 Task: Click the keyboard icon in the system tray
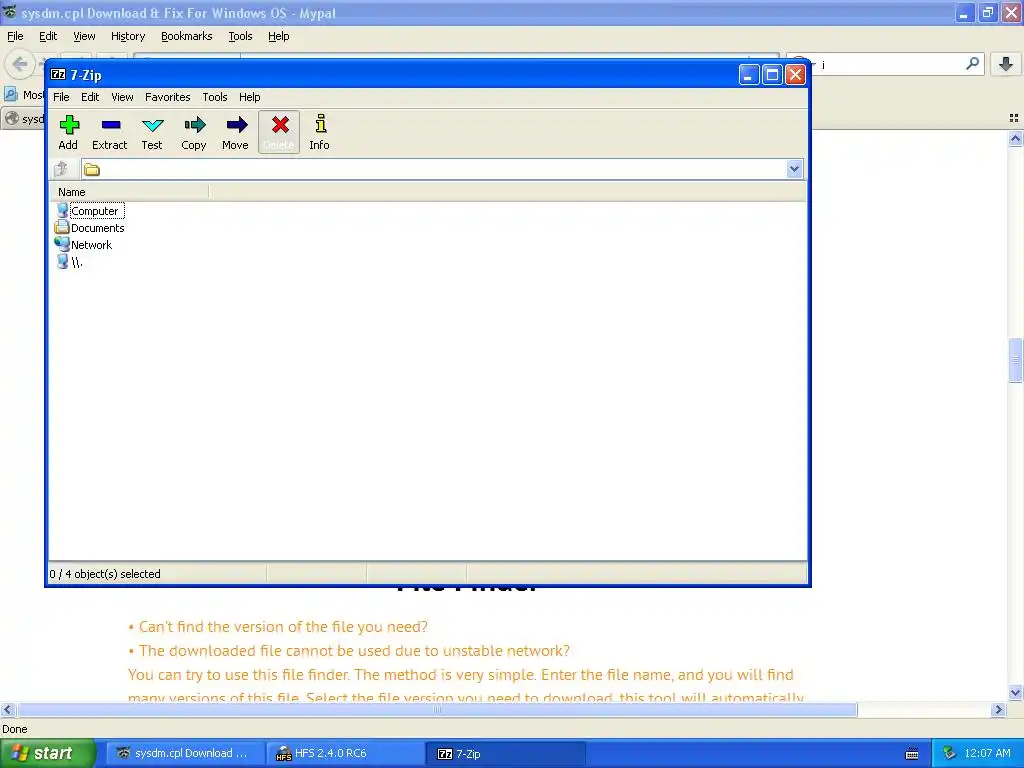tap(912, 754)
